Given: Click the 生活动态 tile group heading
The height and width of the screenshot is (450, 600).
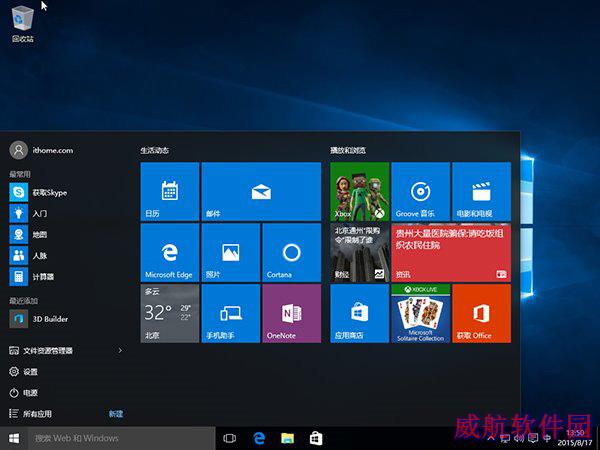Looking at the screenshot, I should click(155, 150).
